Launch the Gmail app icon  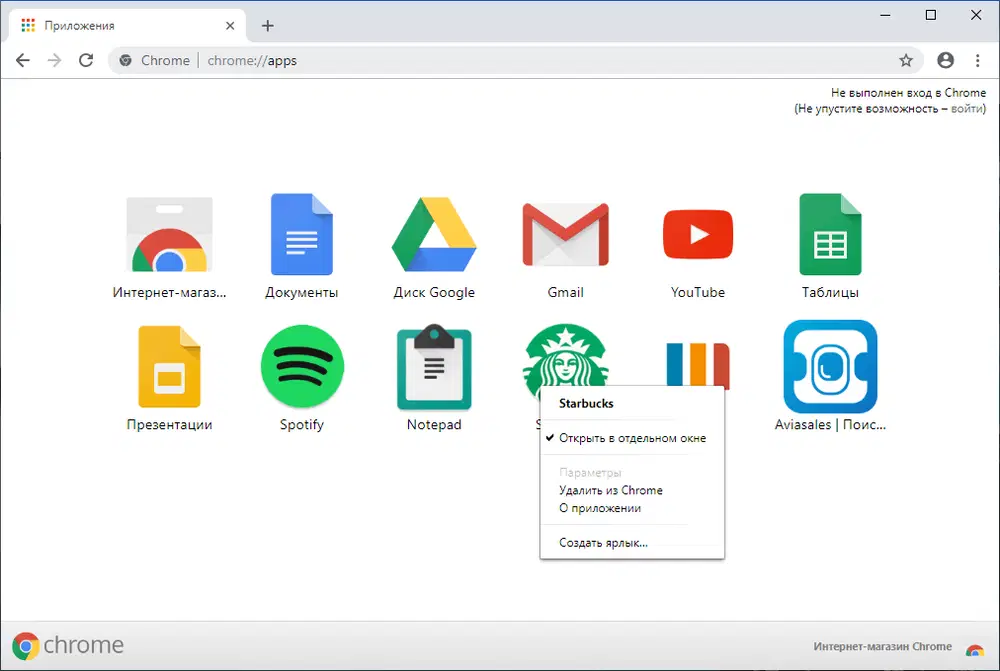pyautogui.click(x=566, y=234)
